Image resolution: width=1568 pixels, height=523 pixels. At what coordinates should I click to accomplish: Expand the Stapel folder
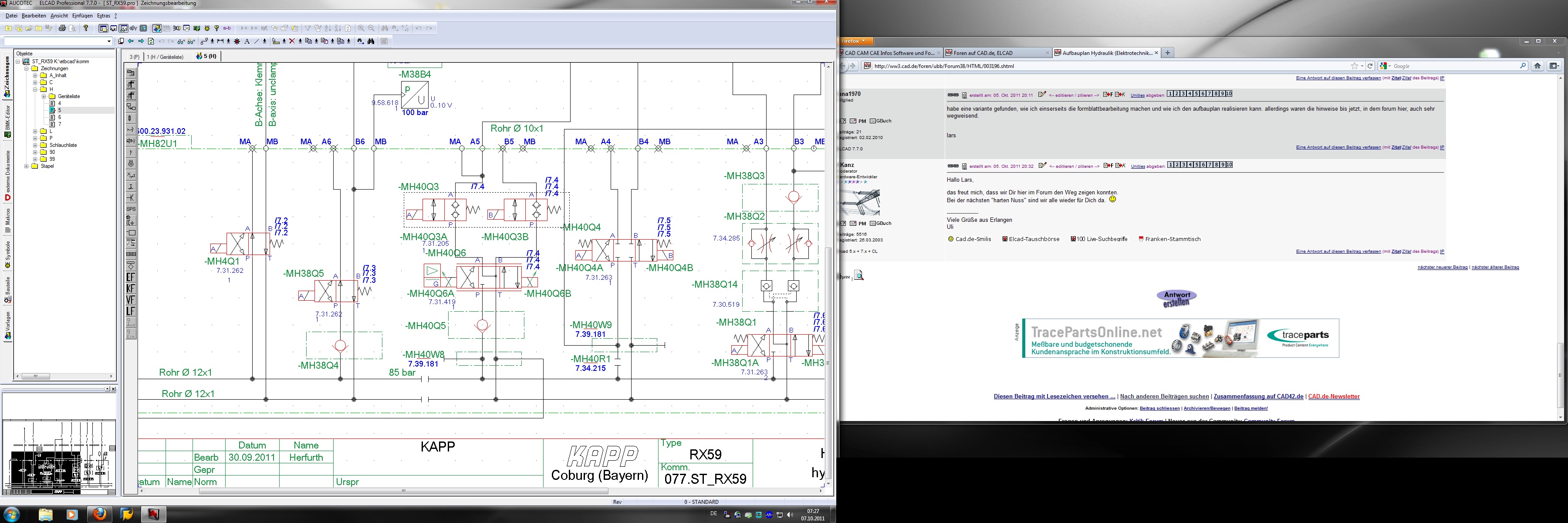[x=26, y=166]
